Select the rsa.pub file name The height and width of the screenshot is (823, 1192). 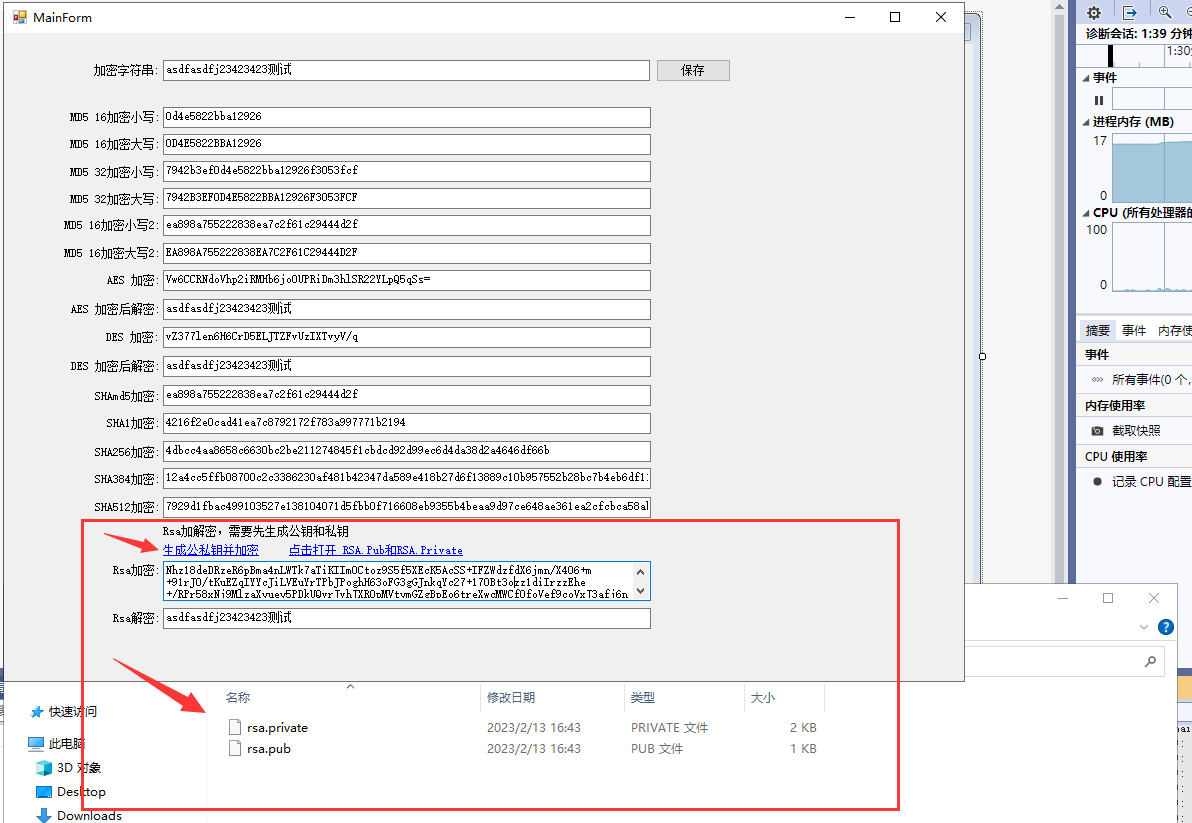coord(269,749)
